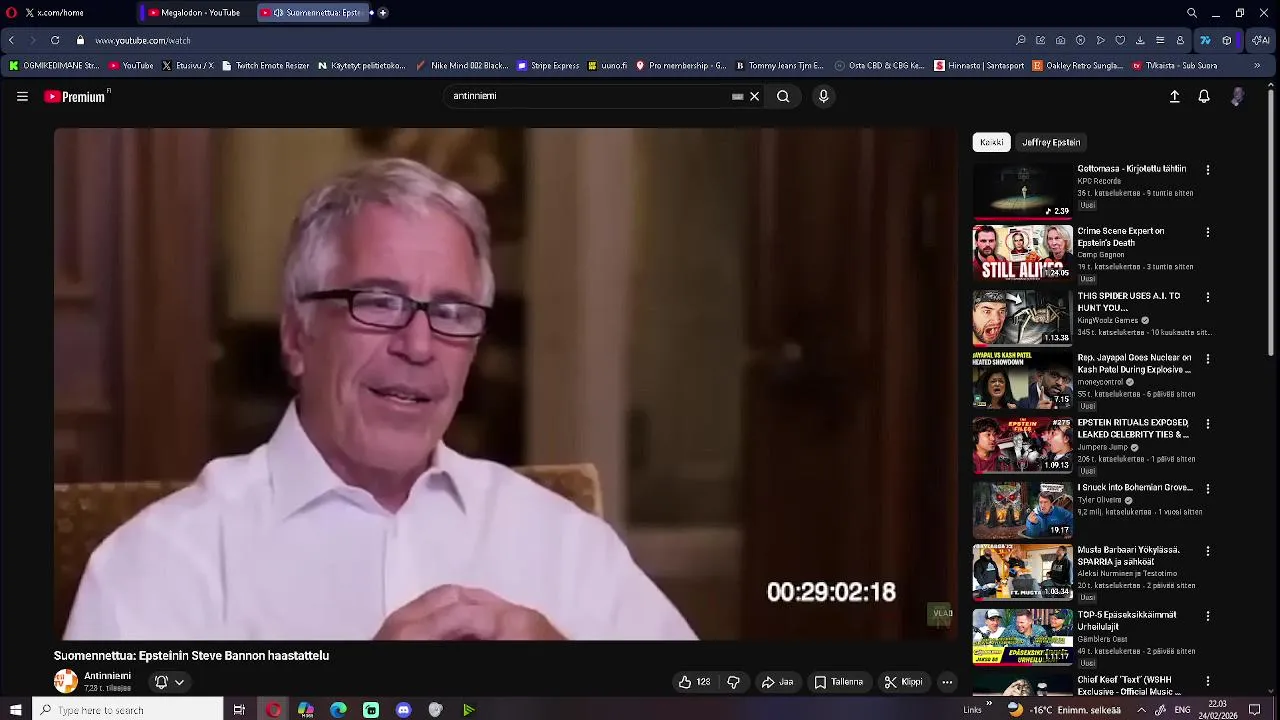Show hidden system tray icons
Screen dimensions: 1280x720
coord(1141,710)
